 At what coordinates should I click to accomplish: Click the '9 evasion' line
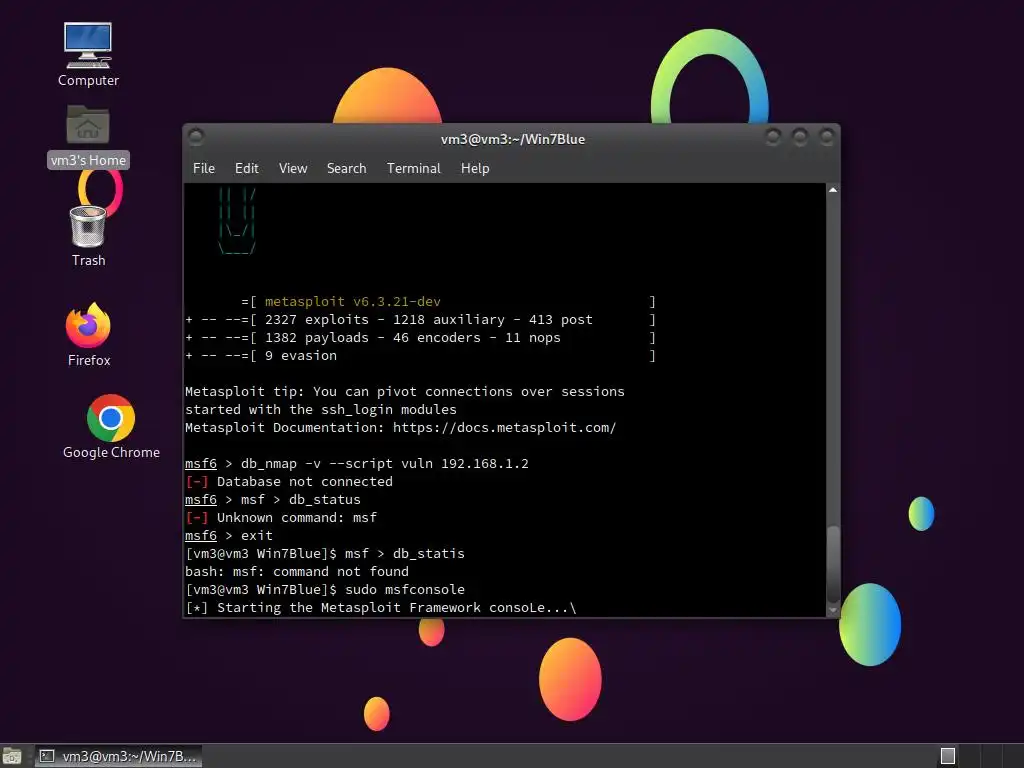pos(420,356)
